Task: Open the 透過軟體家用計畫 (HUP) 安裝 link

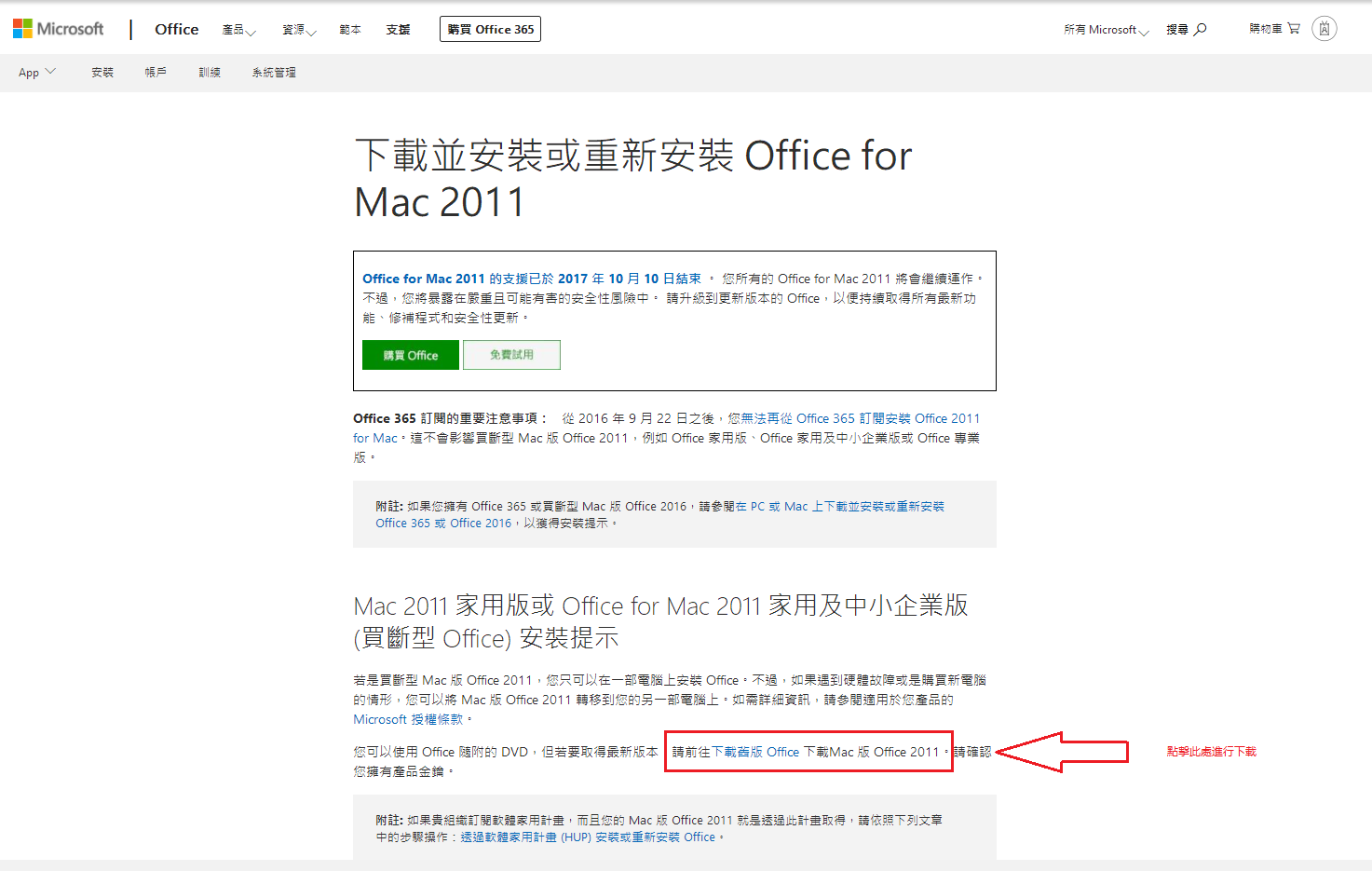Action: point(588,837)
